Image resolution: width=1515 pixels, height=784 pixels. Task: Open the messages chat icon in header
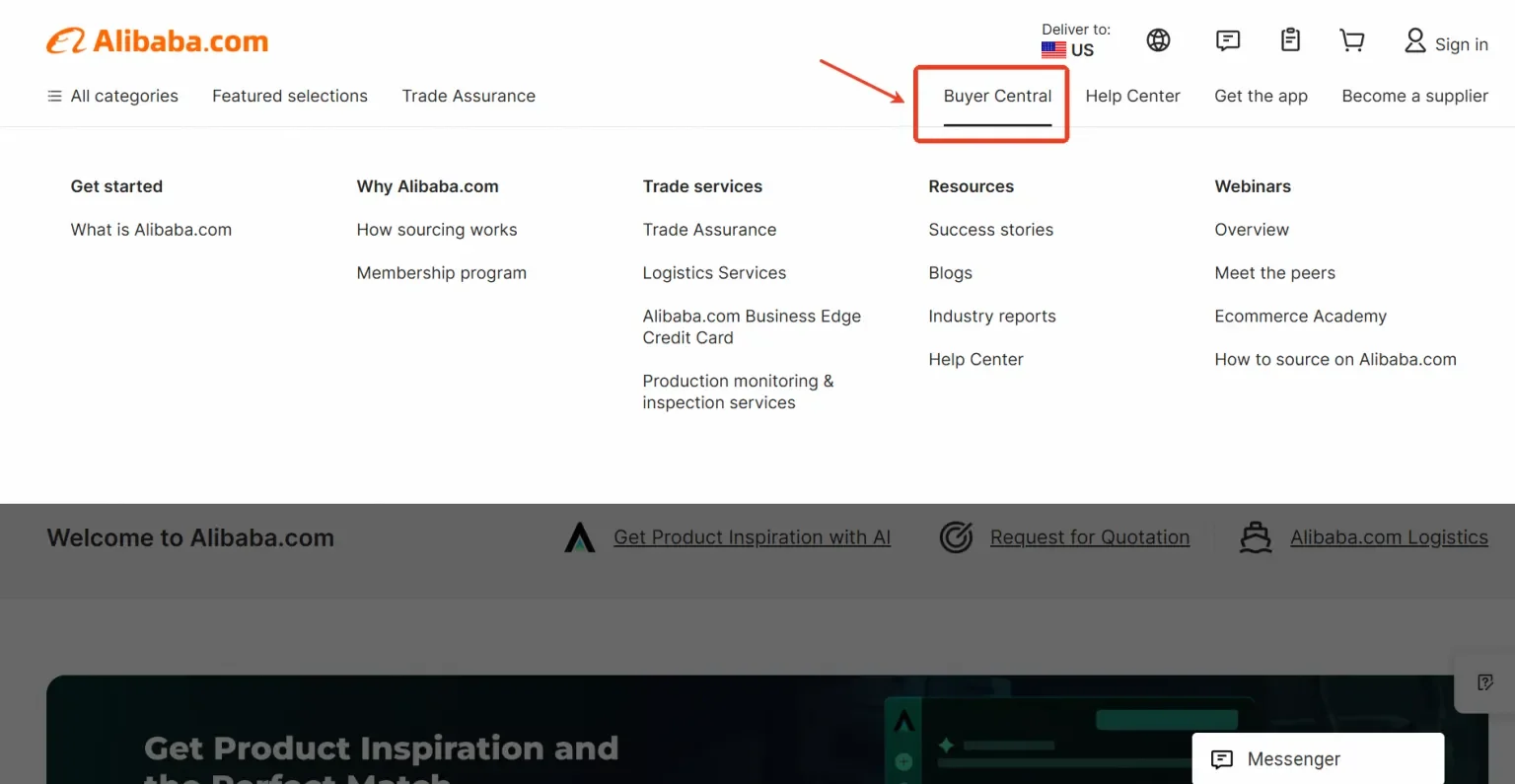[1227, 40]
